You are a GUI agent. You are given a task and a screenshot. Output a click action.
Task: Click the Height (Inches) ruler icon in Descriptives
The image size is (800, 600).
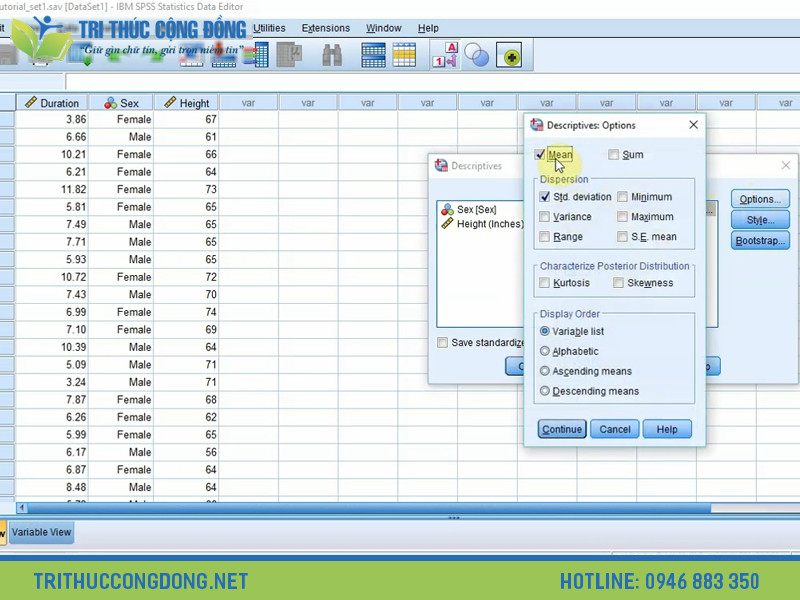447,223
